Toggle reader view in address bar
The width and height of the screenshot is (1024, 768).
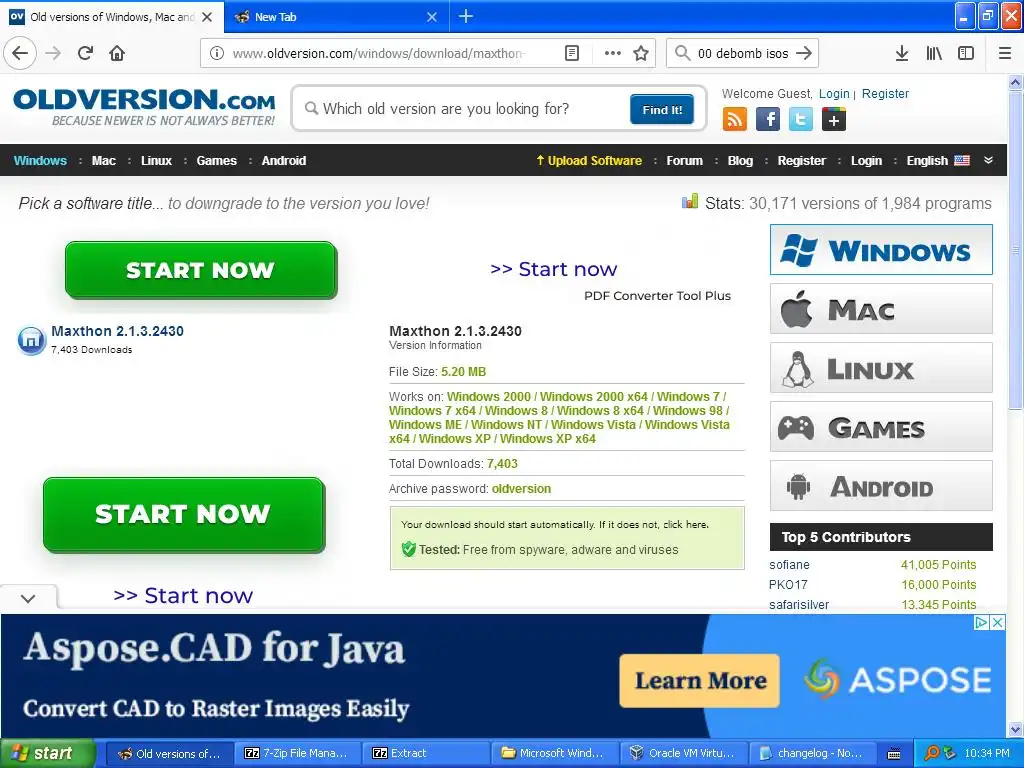[572, 53]
